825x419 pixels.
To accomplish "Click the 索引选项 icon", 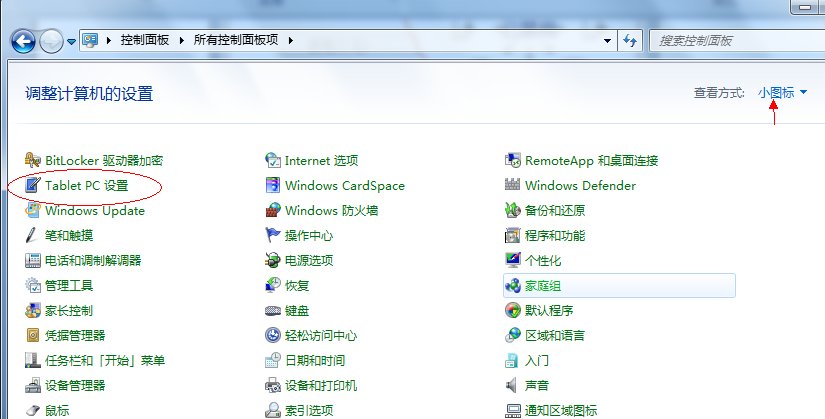I will coord(273,410).
